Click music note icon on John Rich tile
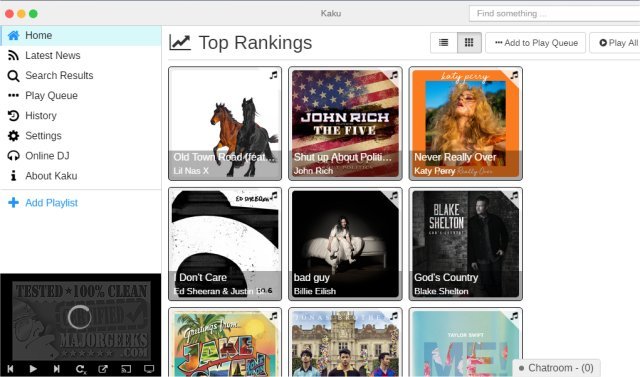 pyautogui.click(x=394, y=75)
